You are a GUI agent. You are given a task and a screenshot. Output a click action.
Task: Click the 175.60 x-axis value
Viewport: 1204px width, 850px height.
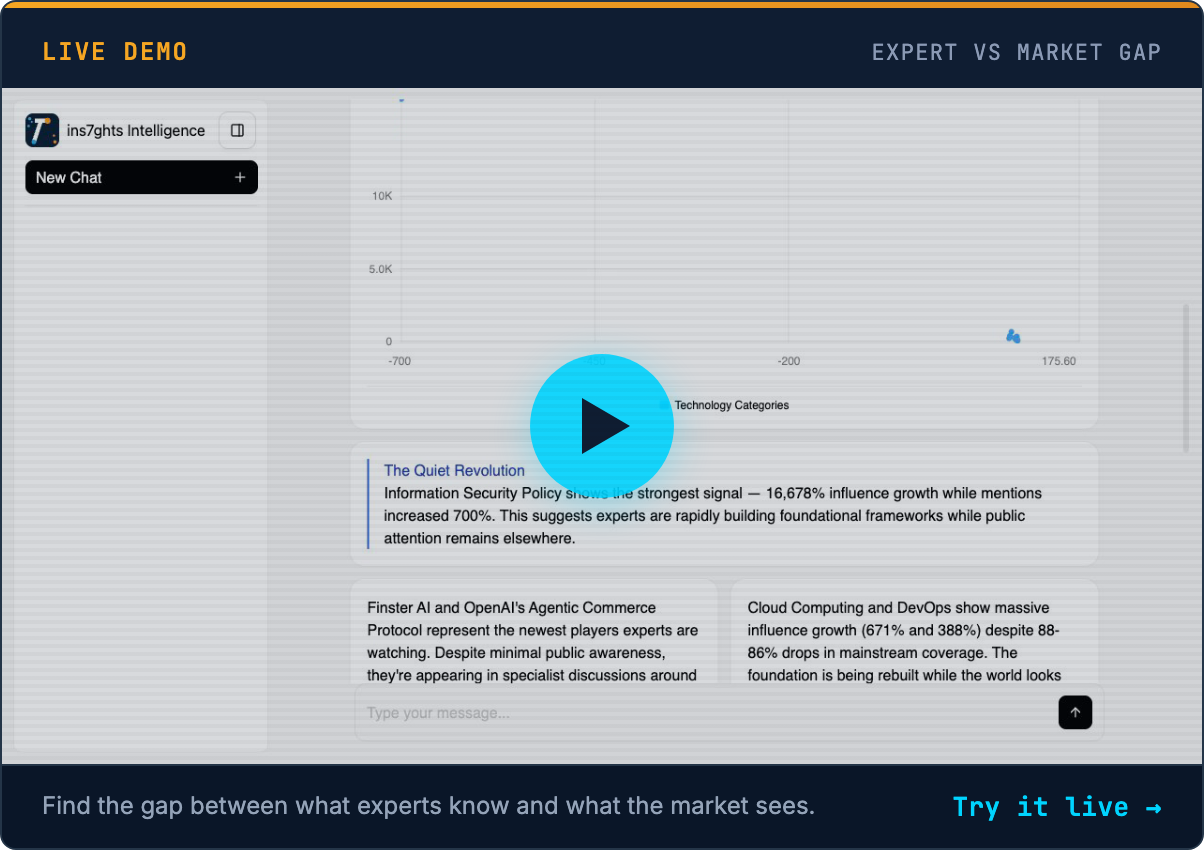pos(1058,361)
